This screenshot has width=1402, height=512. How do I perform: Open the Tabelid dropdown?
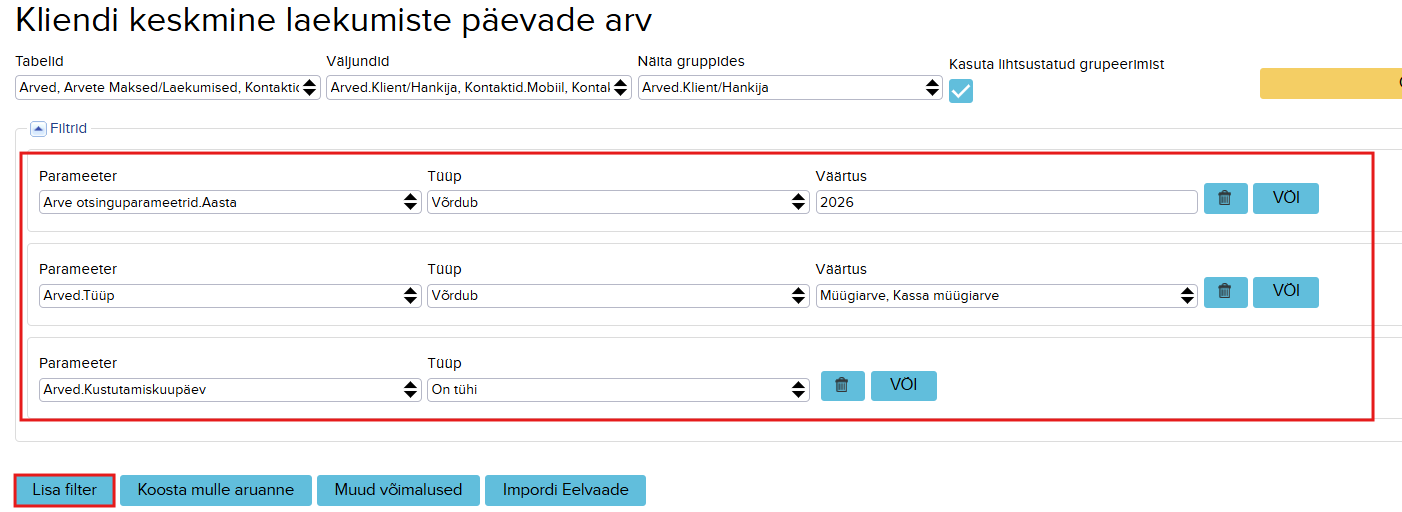[x=168, y=88]
